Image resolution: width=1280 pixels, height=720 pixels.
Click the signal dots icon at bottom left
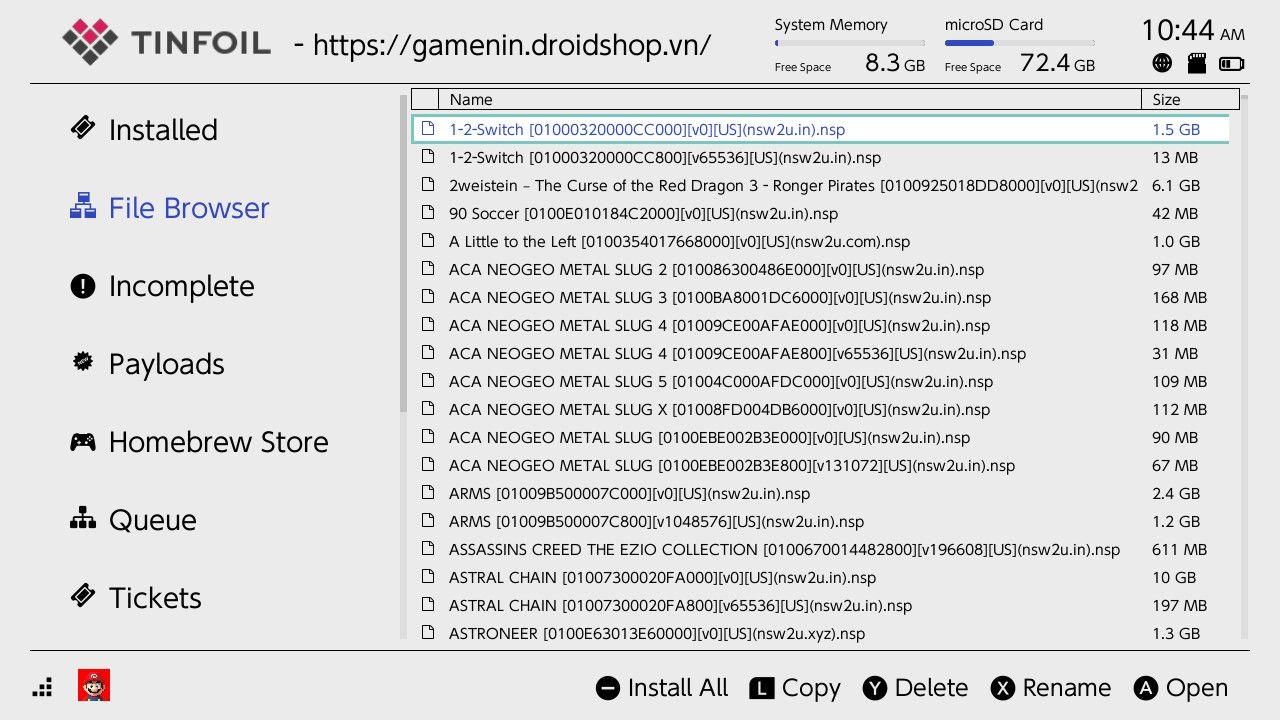(x=43, y=687)
